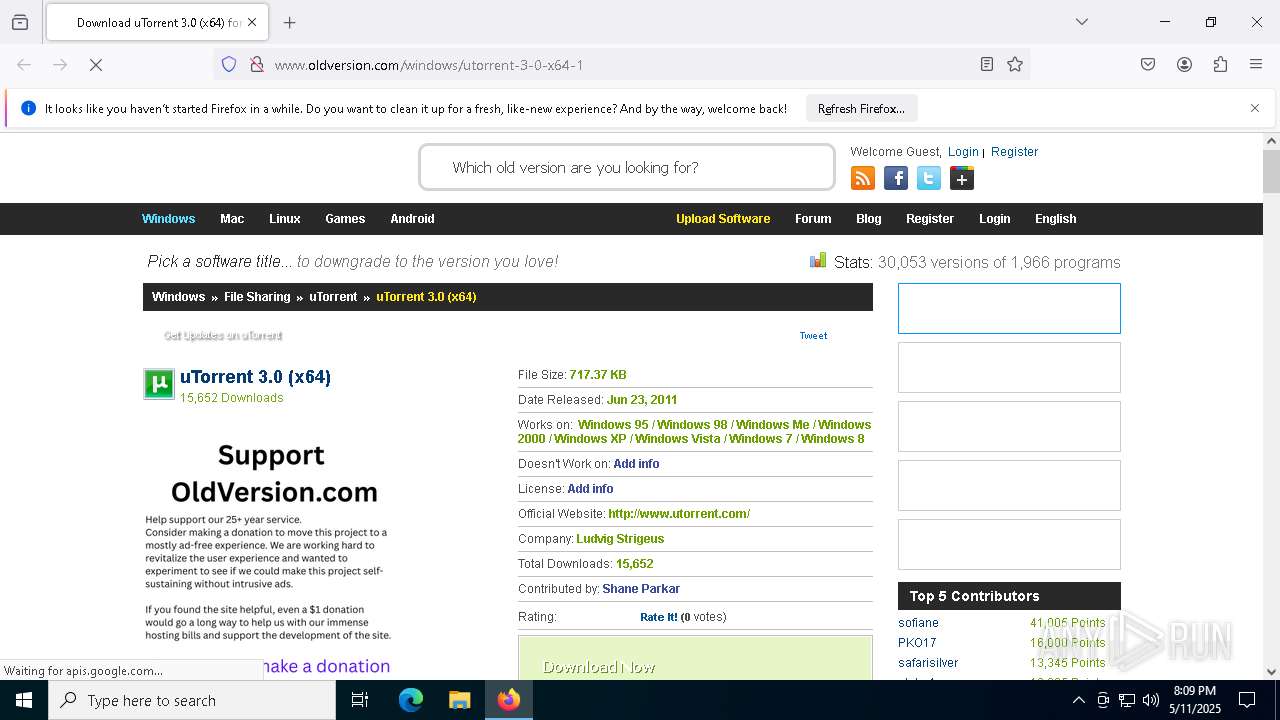
Task: Select the Mac nav tab
Action: click(x=232, y=219)
